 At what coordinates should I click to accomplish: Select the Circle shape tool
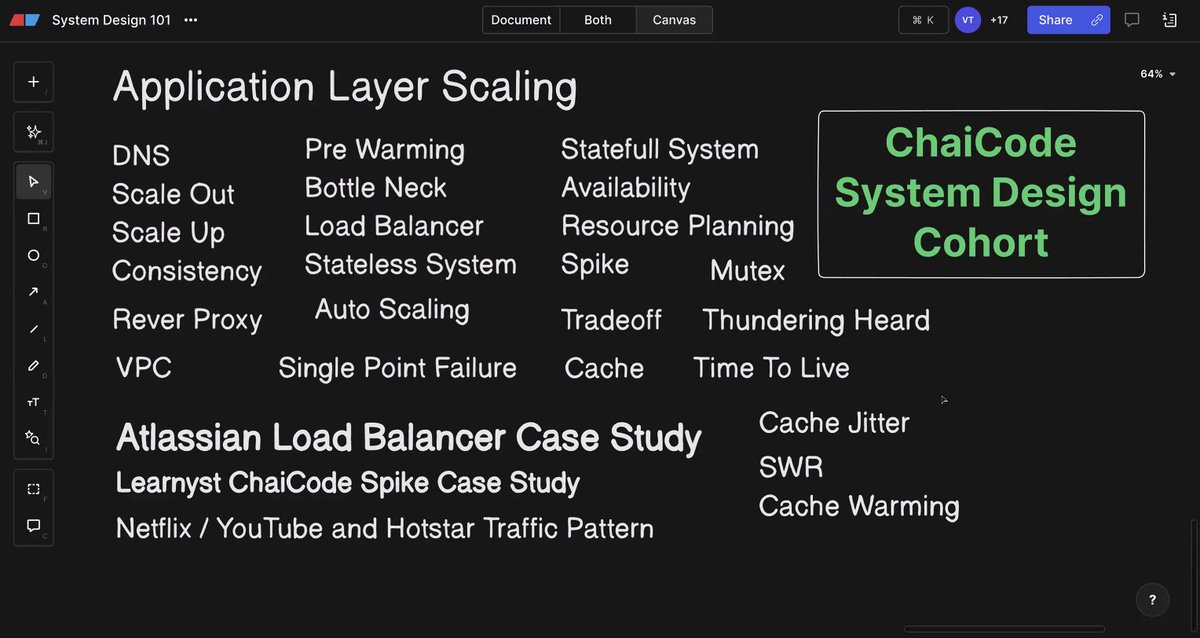33,255
